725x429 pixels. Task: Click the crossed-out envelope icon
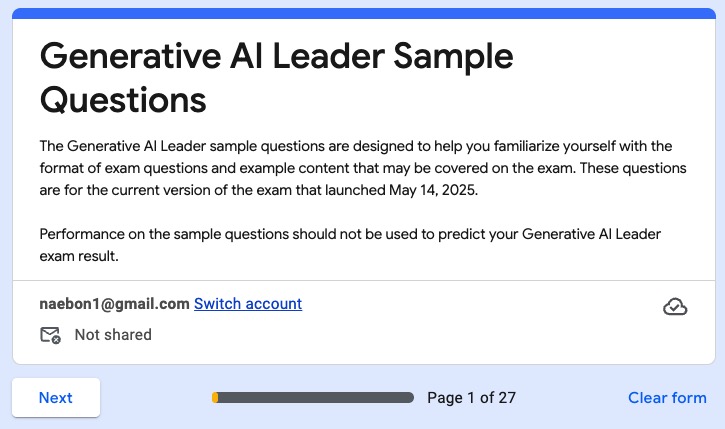(50, 335)
